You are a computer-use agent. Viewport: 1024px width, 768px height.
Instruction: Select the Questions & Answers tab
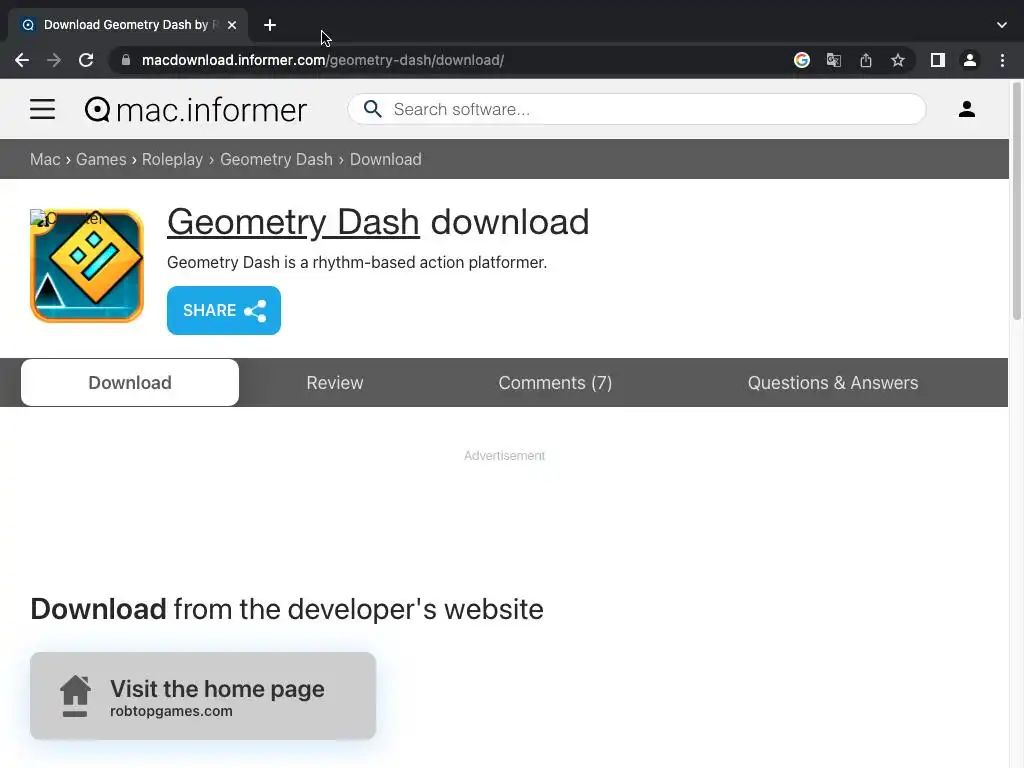click(832, 383)
